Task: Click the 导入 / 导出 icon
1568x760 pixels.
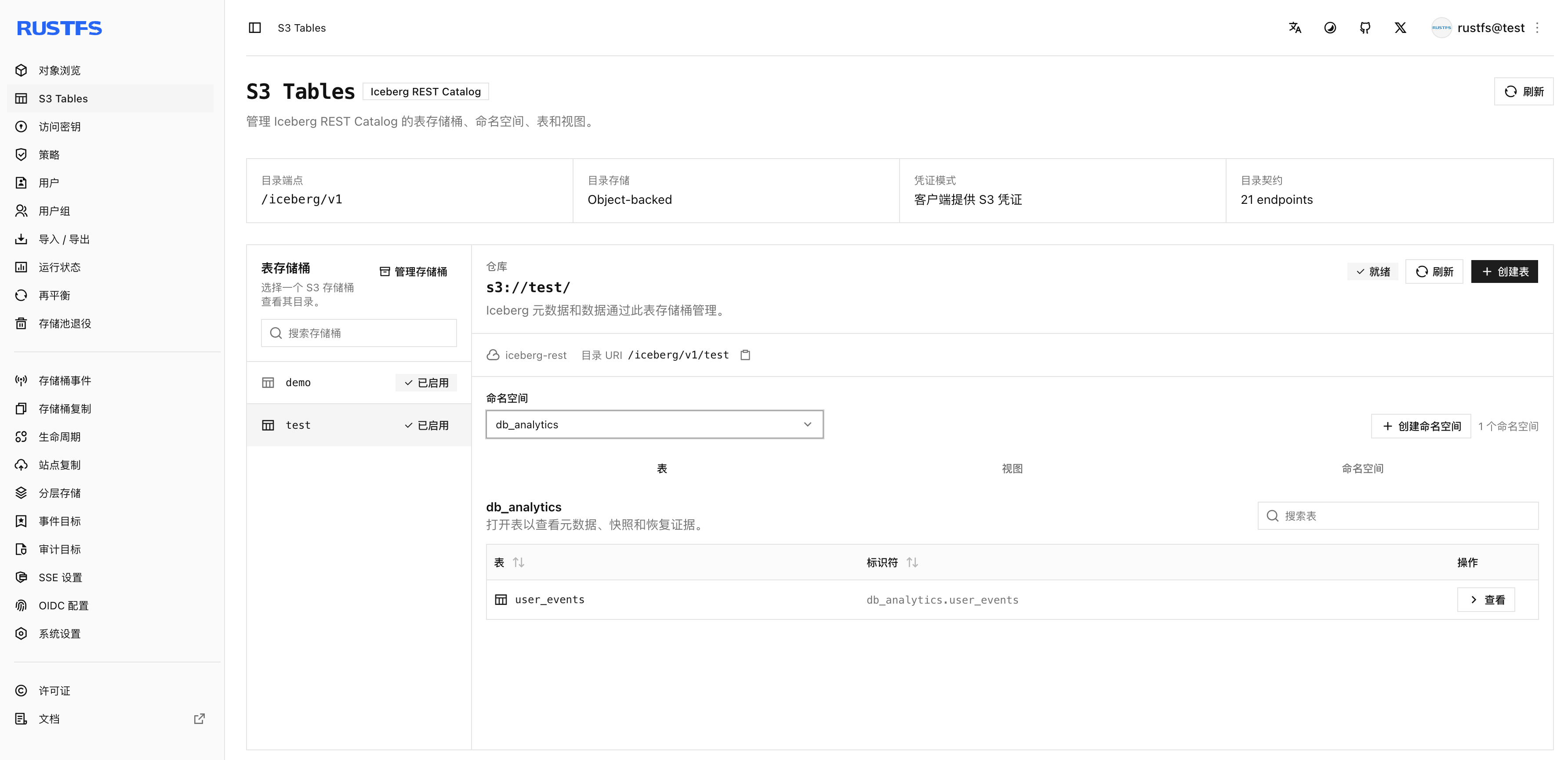Action: 21,239
